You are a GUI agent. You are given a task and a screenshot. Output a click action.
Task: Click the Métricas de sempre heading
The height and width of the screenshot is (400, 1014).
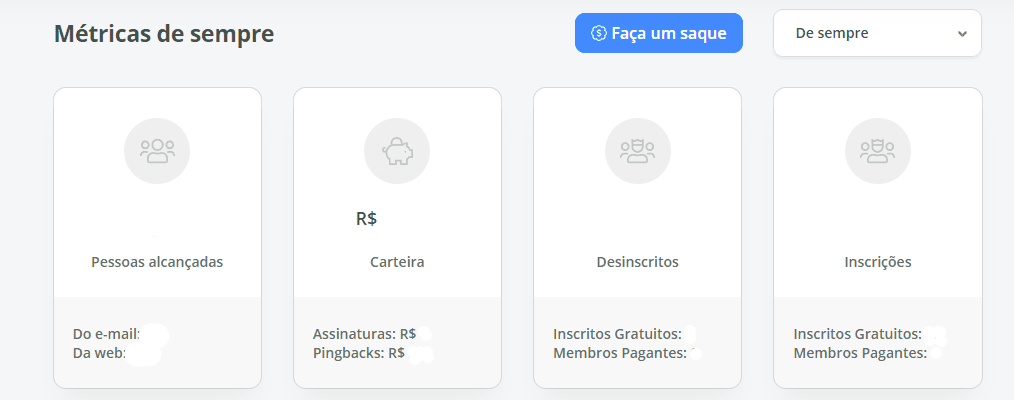(x=163, y=34)
